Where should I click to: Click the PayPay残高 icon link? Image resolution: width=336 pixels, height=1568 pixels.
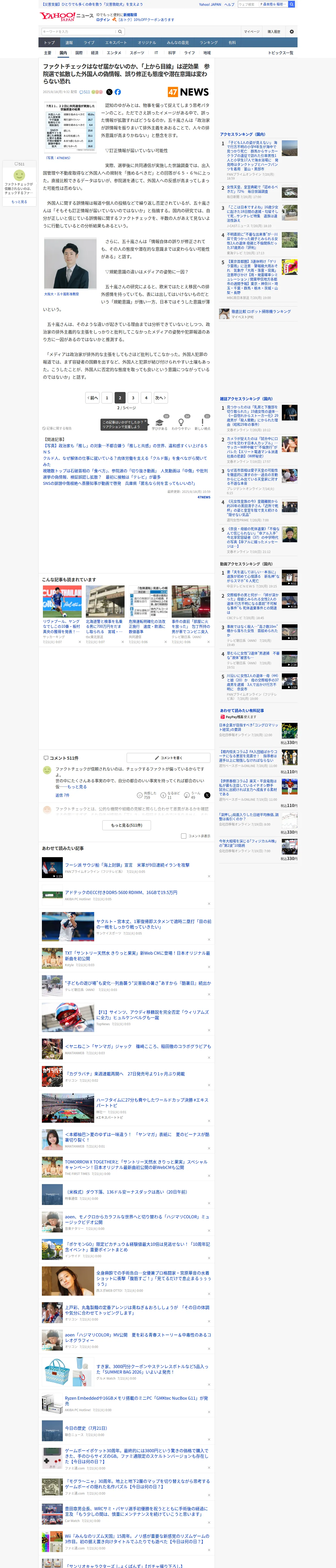click(223, 717)
